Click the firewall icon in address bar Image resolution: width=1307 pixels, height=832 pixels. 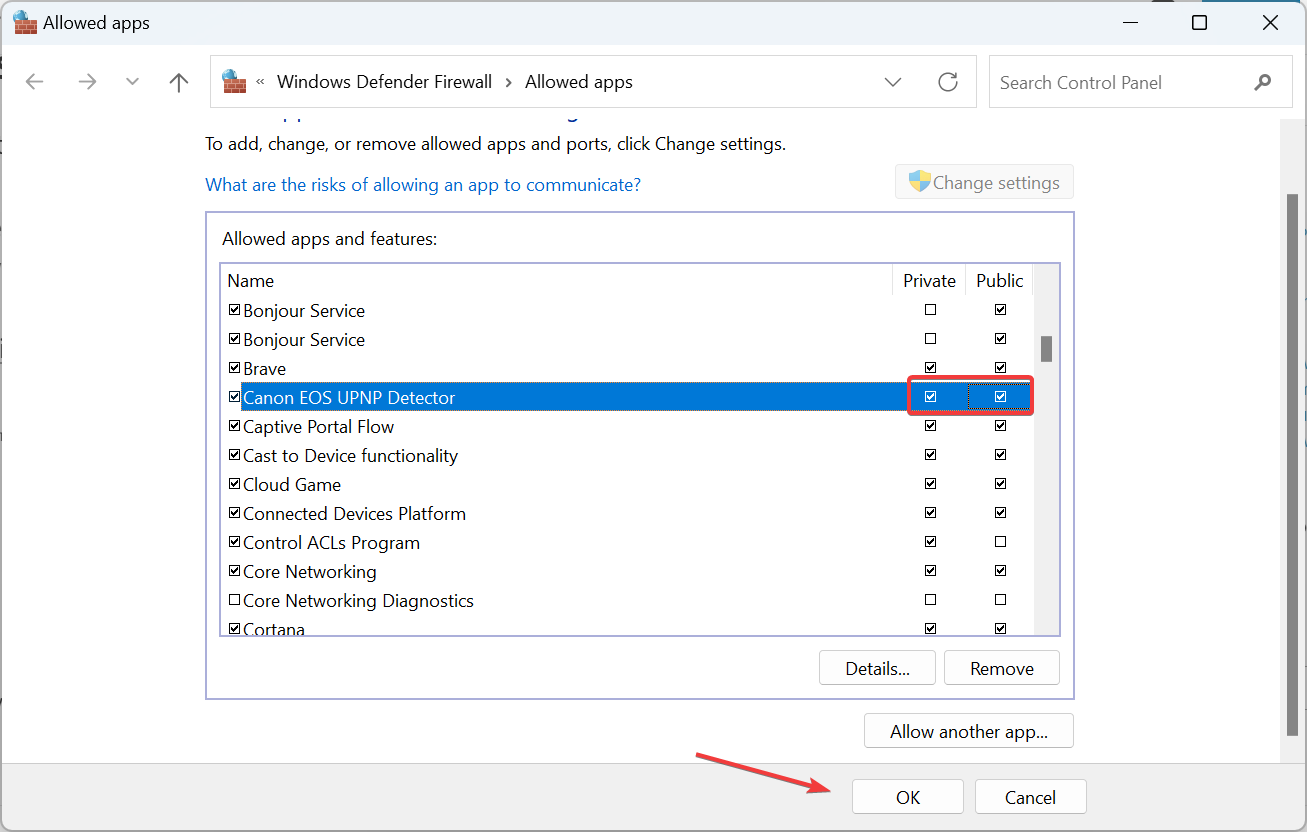tap(234, 82)
